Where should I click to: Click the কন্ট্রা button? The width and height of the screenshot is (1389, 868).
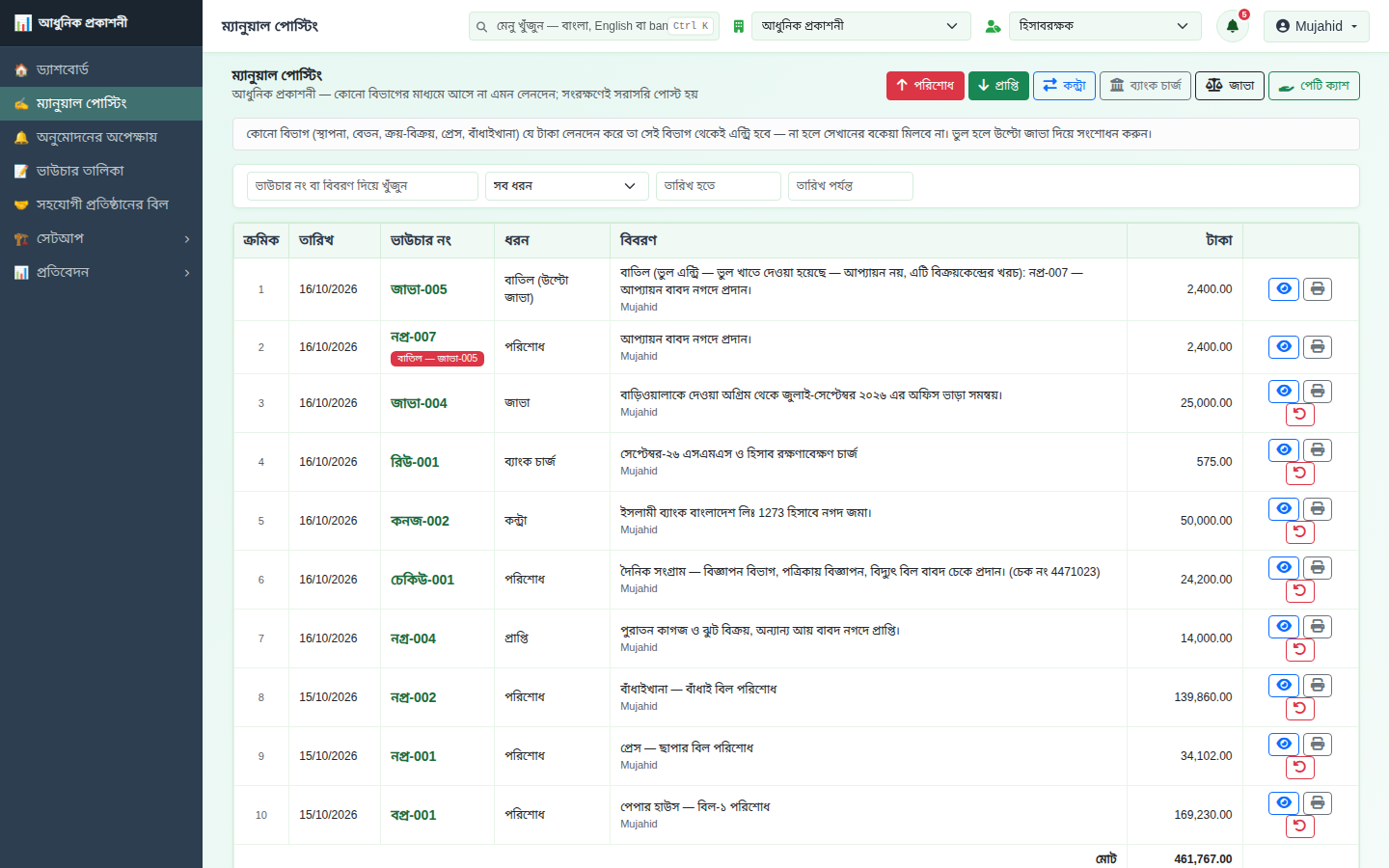pyautogui.click(x=1064, y=86)
